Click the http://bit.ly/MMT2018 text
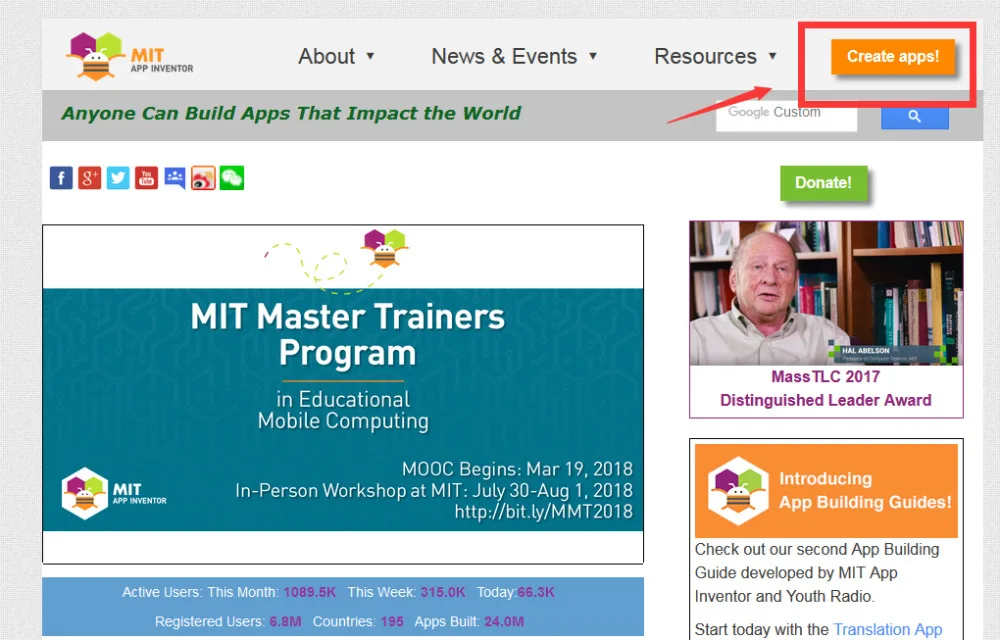This screenshot has width=1000, height=640. [543, 512]
